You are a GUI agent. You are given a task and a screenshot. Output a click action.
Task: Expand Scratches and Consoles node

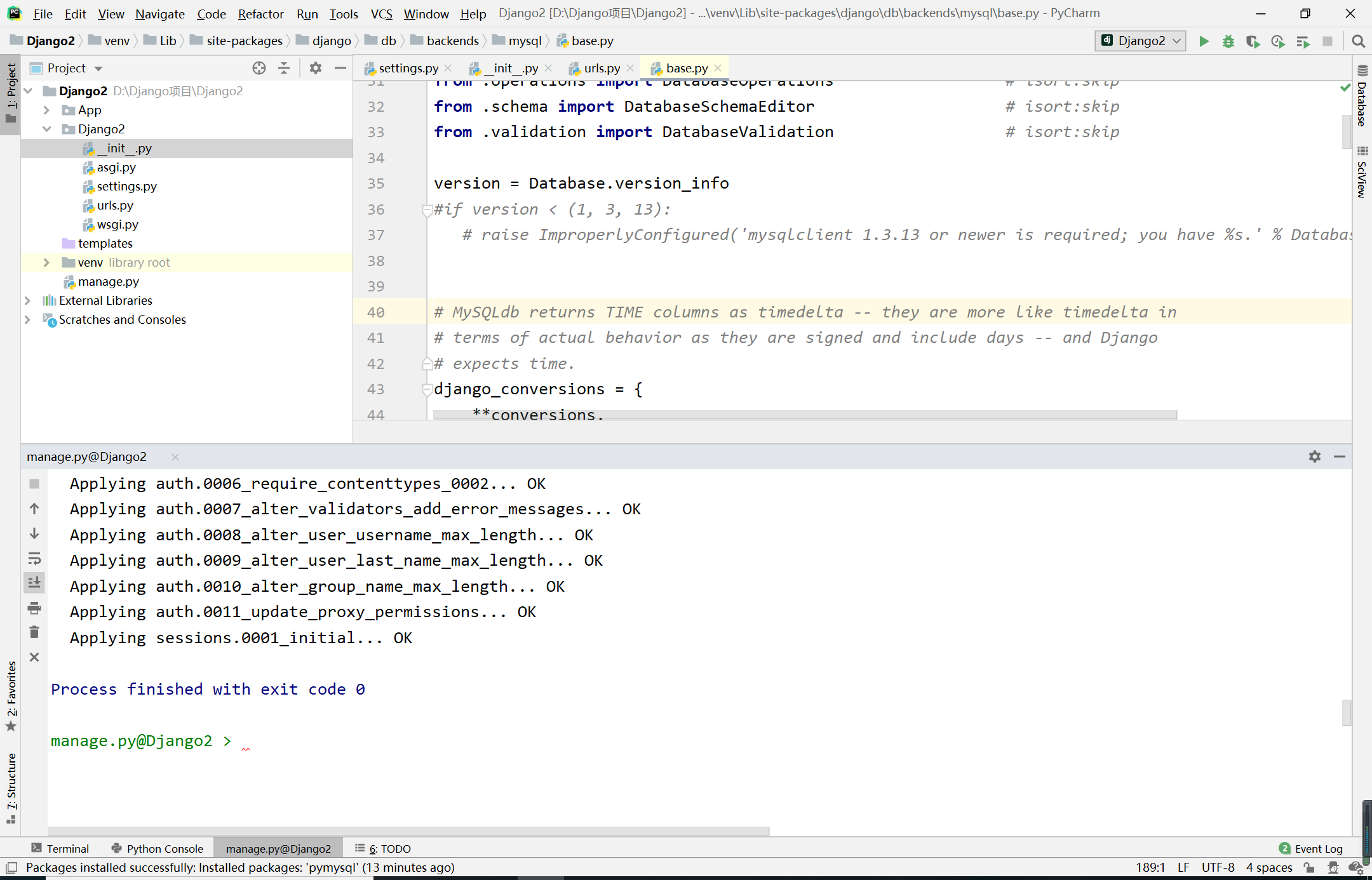(x=27, y=319)
